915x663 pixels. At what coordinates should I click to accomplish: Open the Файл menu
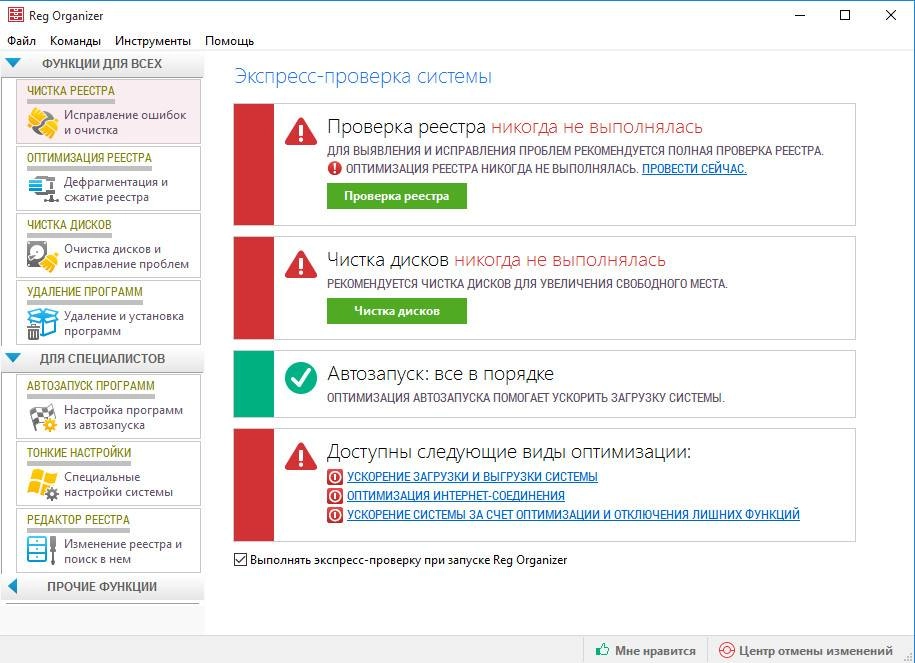[x=21, y=41]
